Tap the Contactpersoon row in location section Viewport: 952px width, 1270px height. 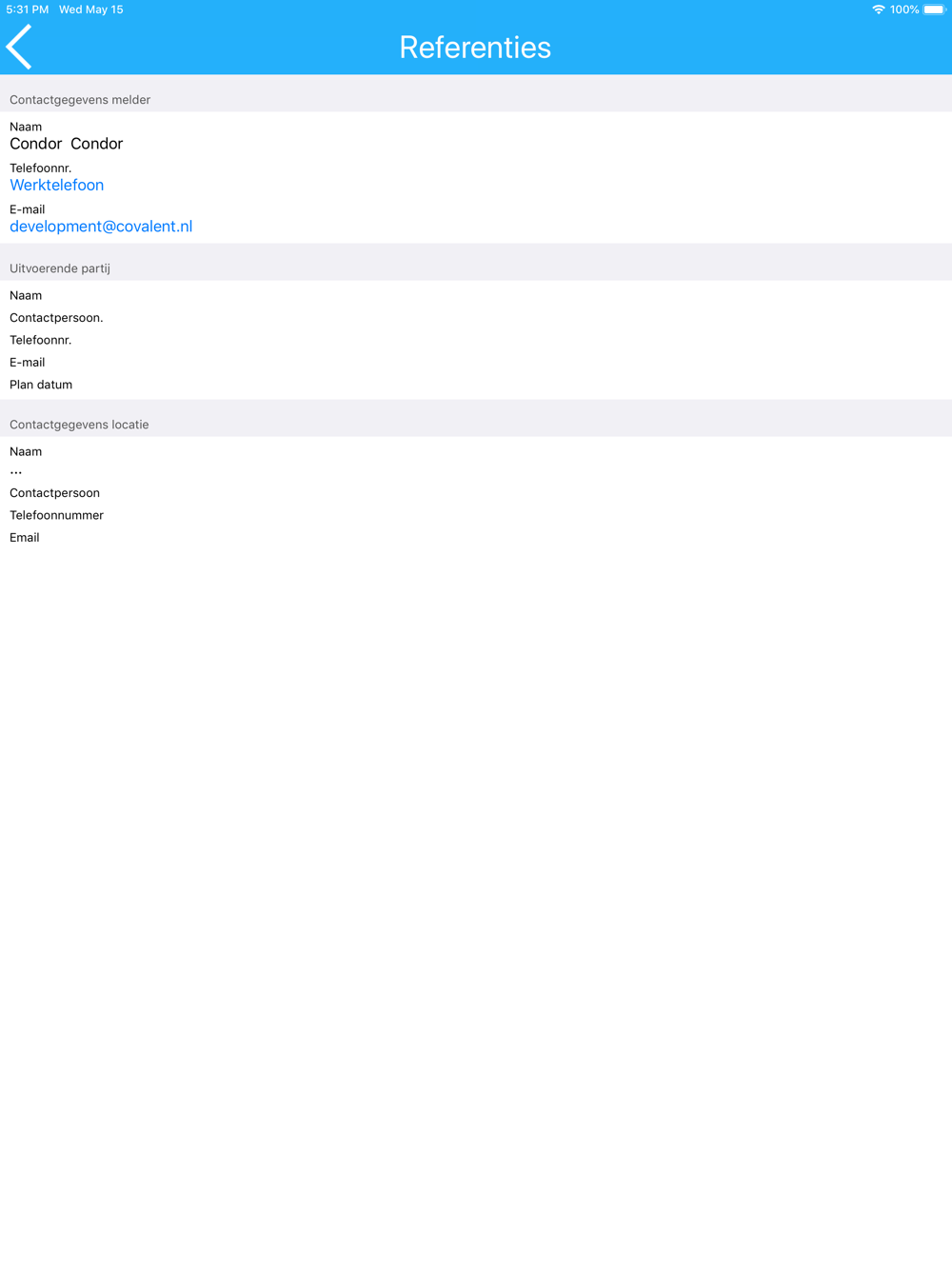pos(476,493)
